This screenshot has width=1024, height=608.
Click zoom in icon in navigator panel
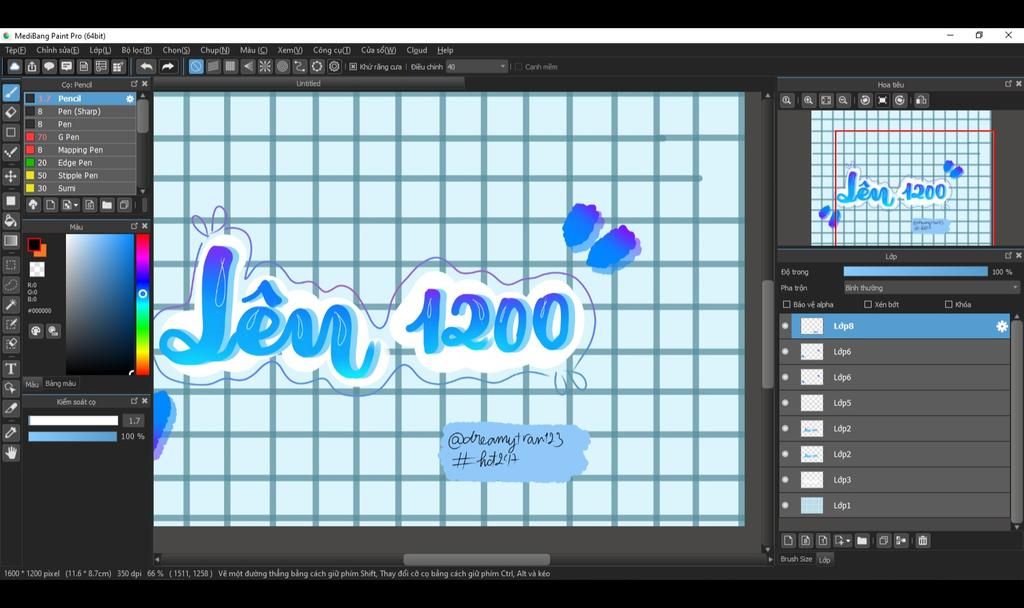[808, 101]
